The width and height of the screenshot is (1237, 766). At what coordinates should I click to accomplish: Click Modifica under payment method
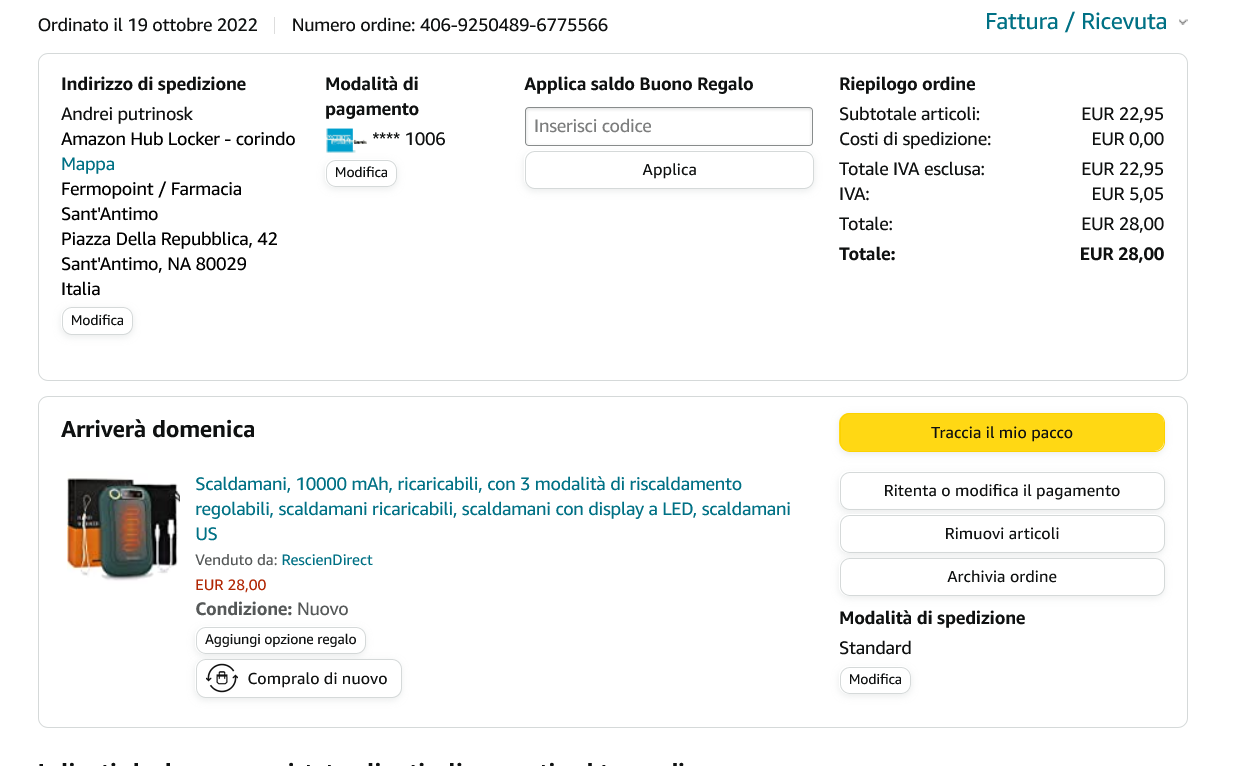click(x=361, y=173)
